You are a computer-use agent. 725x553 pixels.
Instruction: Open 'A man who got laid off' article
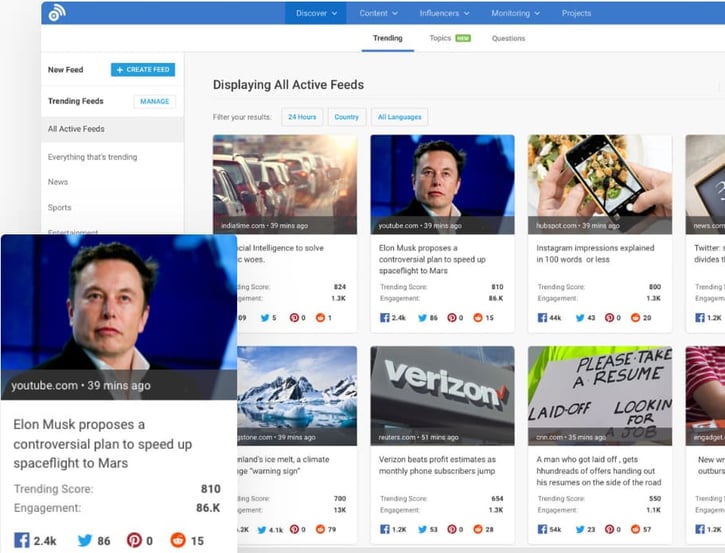pos(599,471)
